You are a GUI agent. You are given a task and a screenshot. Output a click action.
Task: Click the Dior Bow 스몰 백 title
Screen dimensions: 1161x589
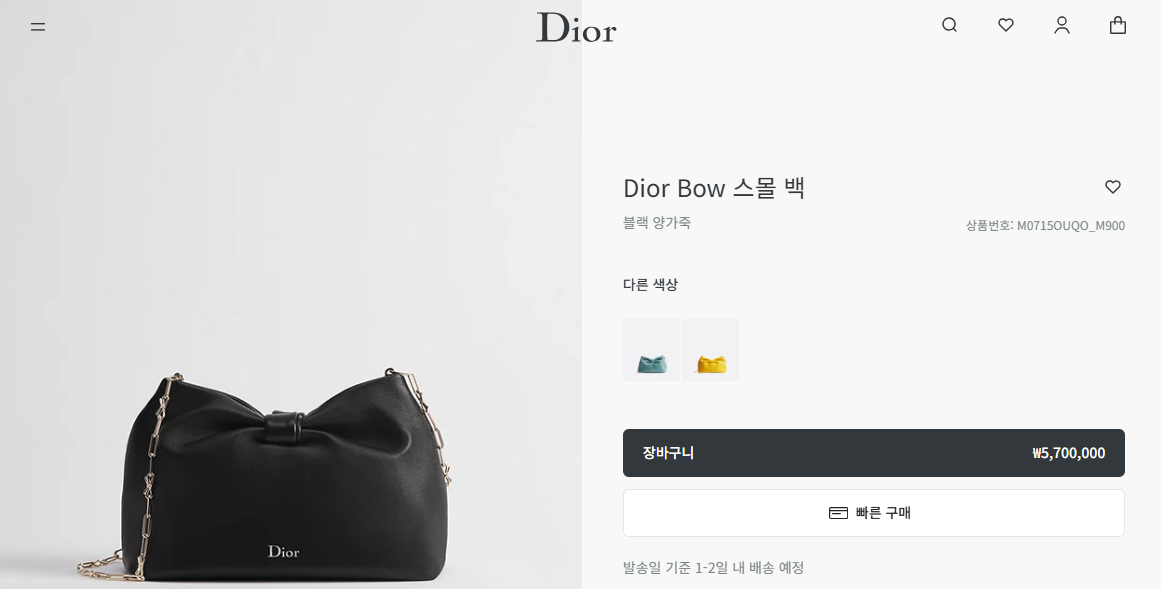click(714, 188)
